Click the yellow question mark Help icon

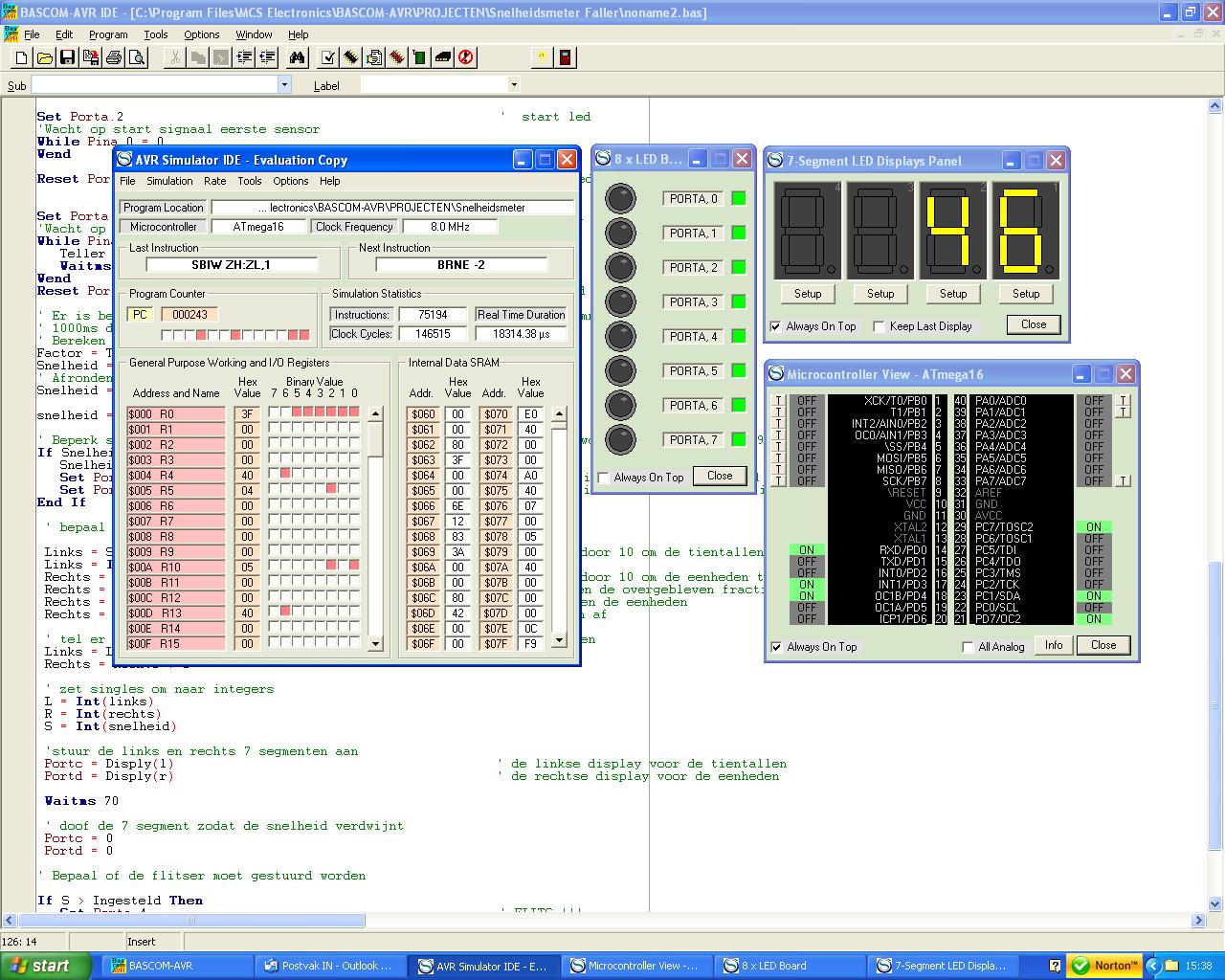pos(542,58)
